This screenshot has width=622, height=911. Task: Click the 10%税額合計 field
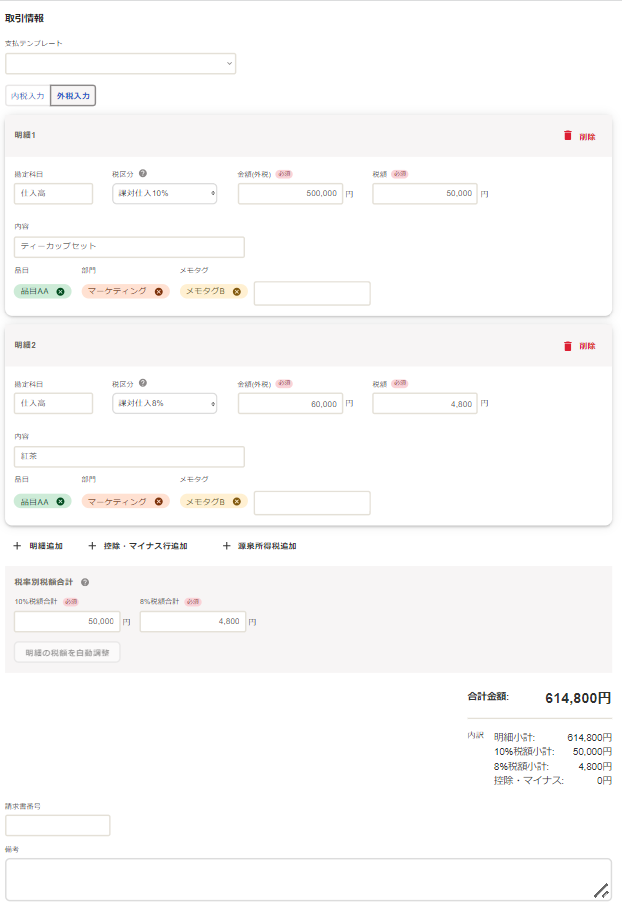(x=67, y=622)
